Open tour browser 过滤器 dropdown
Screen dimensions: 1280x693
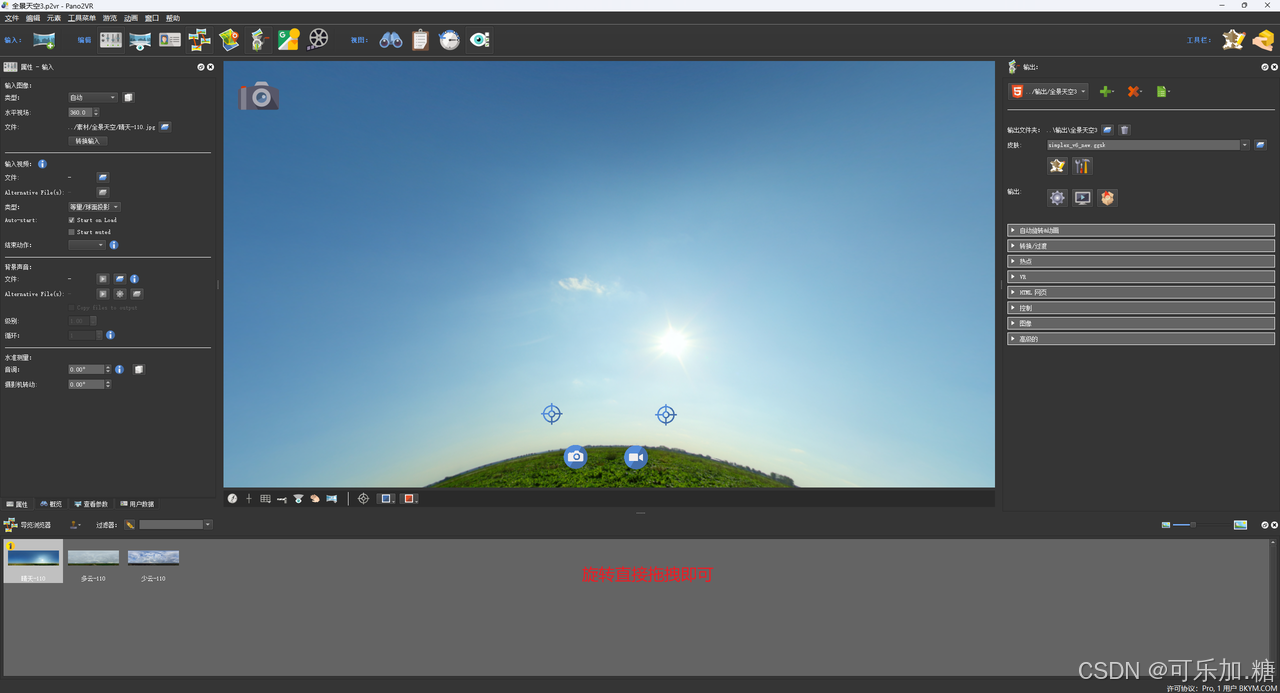pos(175,524)
